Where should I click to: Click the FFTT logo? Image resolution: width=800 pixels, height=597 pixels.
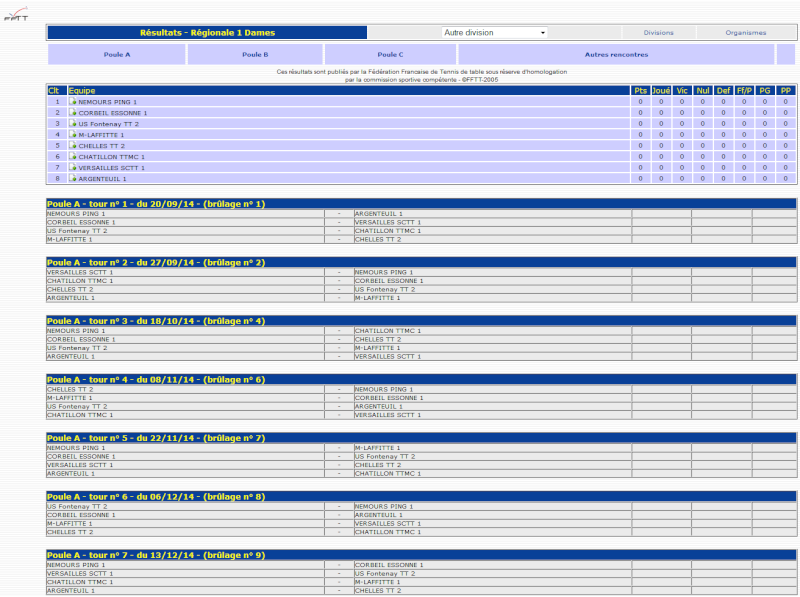[16, 14]
